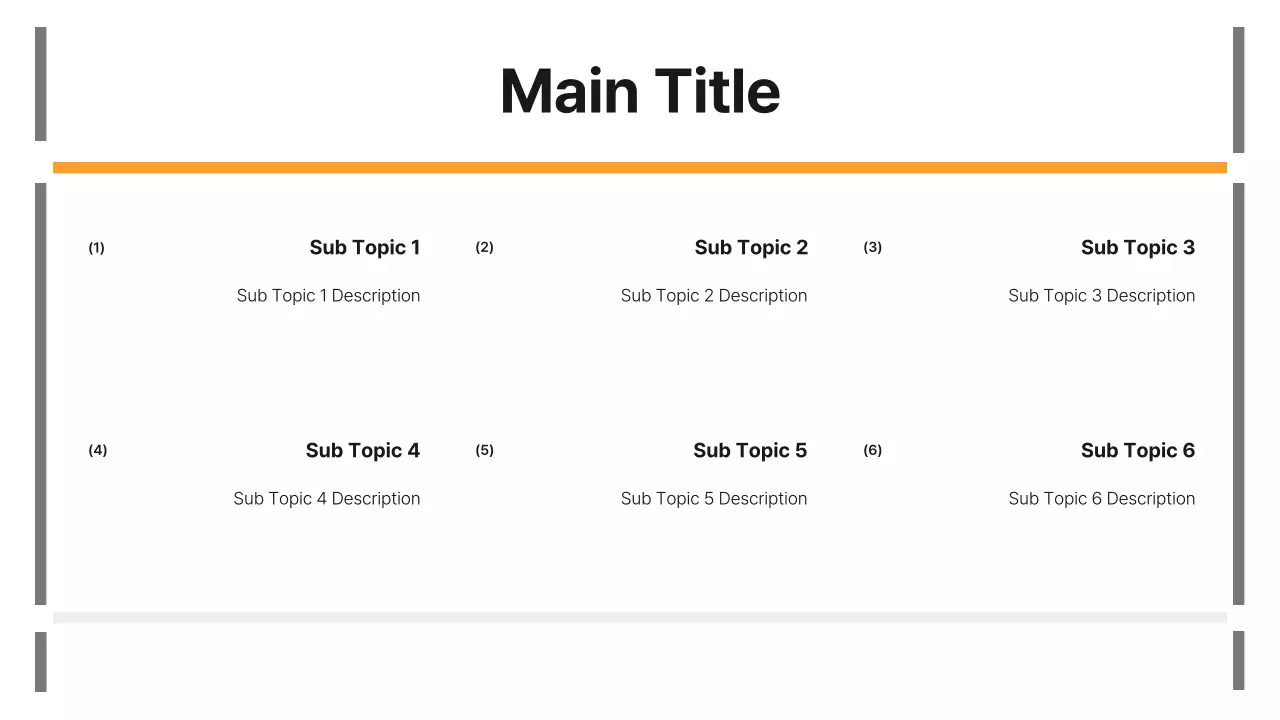Screen dimensions: 1280x720
Task: Click the Sub Topic 5 heading
Action: [x=750, y=450]
